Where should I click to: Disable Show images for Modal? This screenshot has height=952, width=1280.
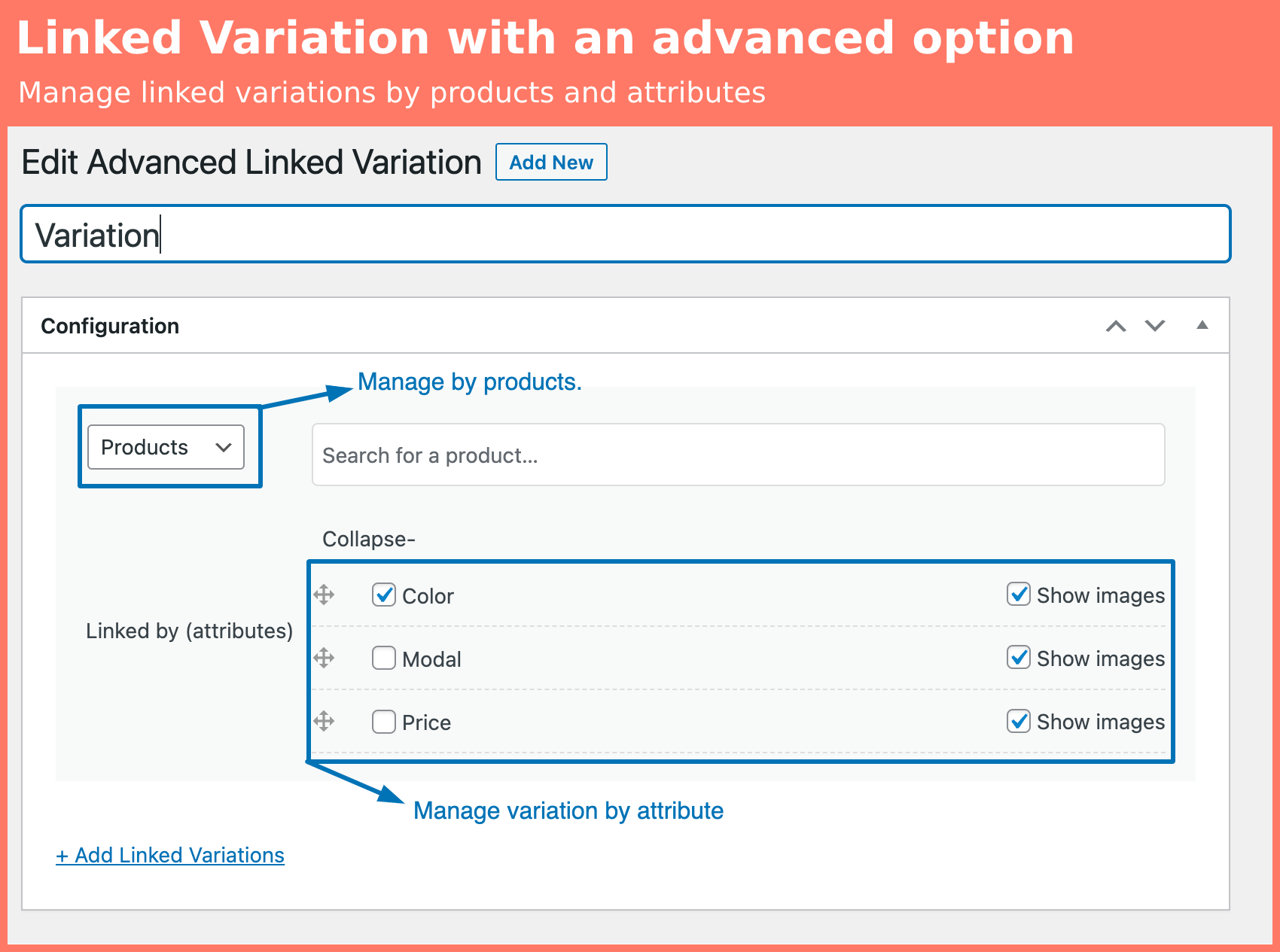[x=1019, y=657]
